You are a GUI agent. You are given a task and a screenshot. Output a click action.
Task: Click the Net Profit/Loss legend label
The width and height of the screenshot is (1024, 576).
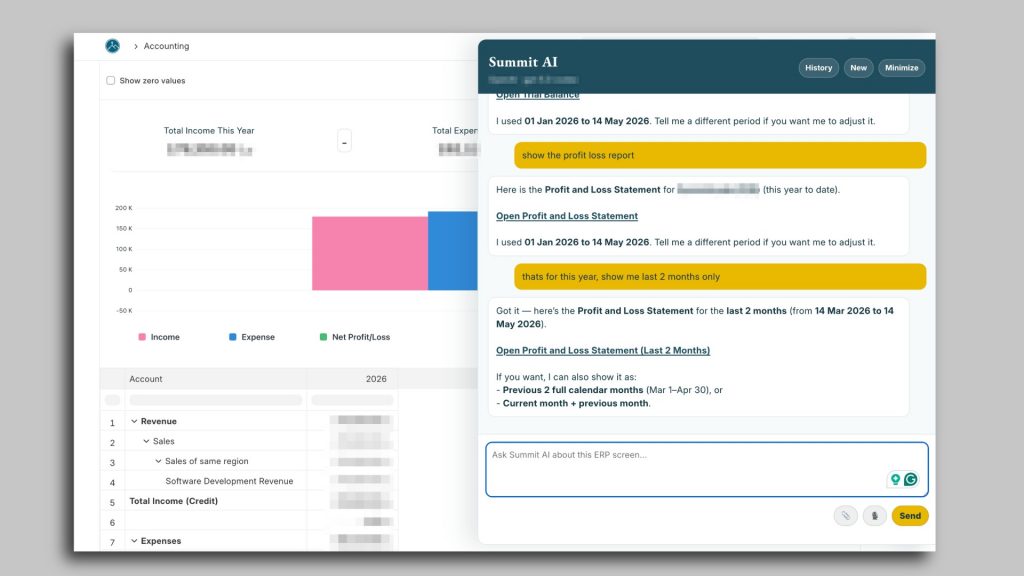[x=361, y=337]
